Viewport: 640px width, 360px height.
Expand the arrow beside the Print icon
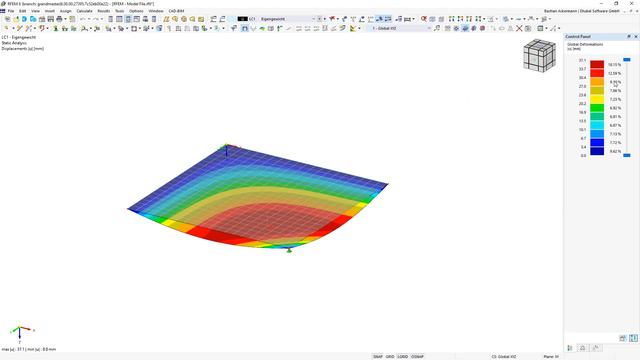pyautogui.click(x=65, y=19)
